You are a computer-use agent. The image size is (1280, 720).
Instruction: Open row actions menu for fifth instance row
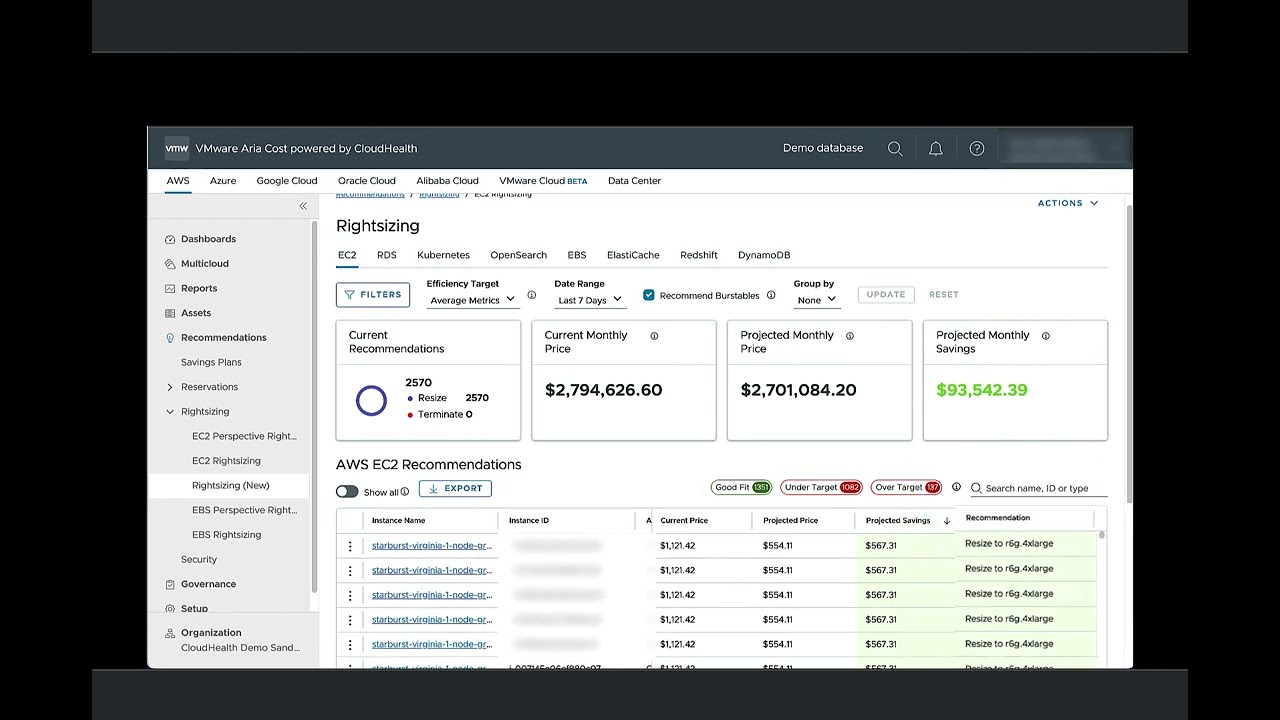tap(350, 645)
